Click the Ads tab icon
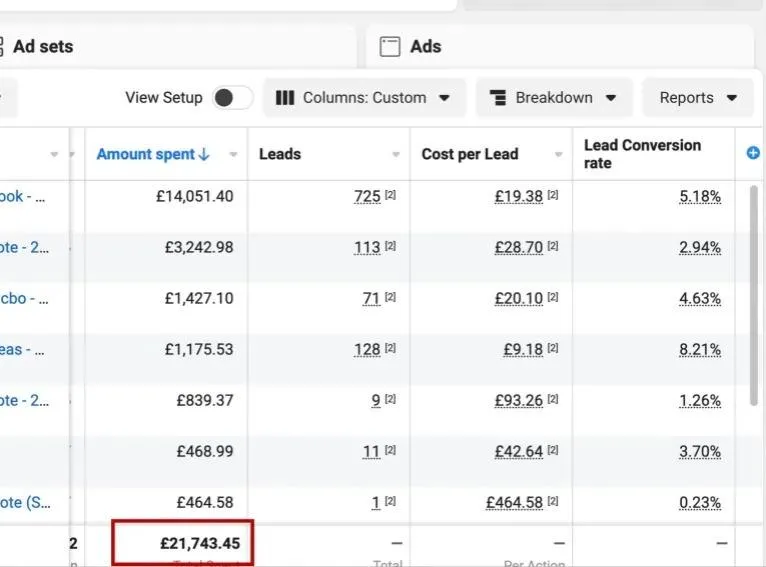 click(390, 47)
